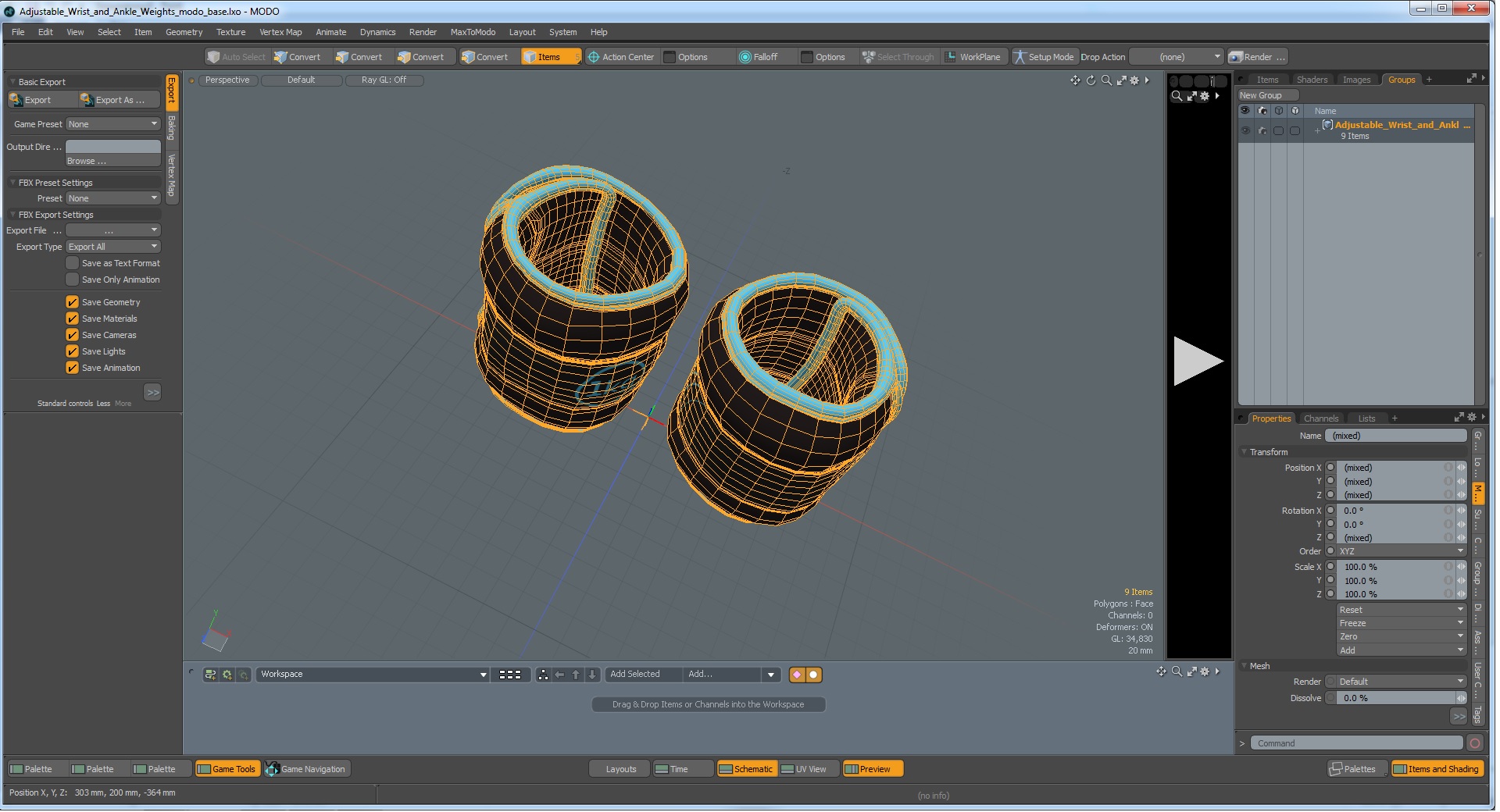Click the schematic add-gear assembly icon
The width and height of the screenshot is (1500, 812).
click(x=227, y=675)
